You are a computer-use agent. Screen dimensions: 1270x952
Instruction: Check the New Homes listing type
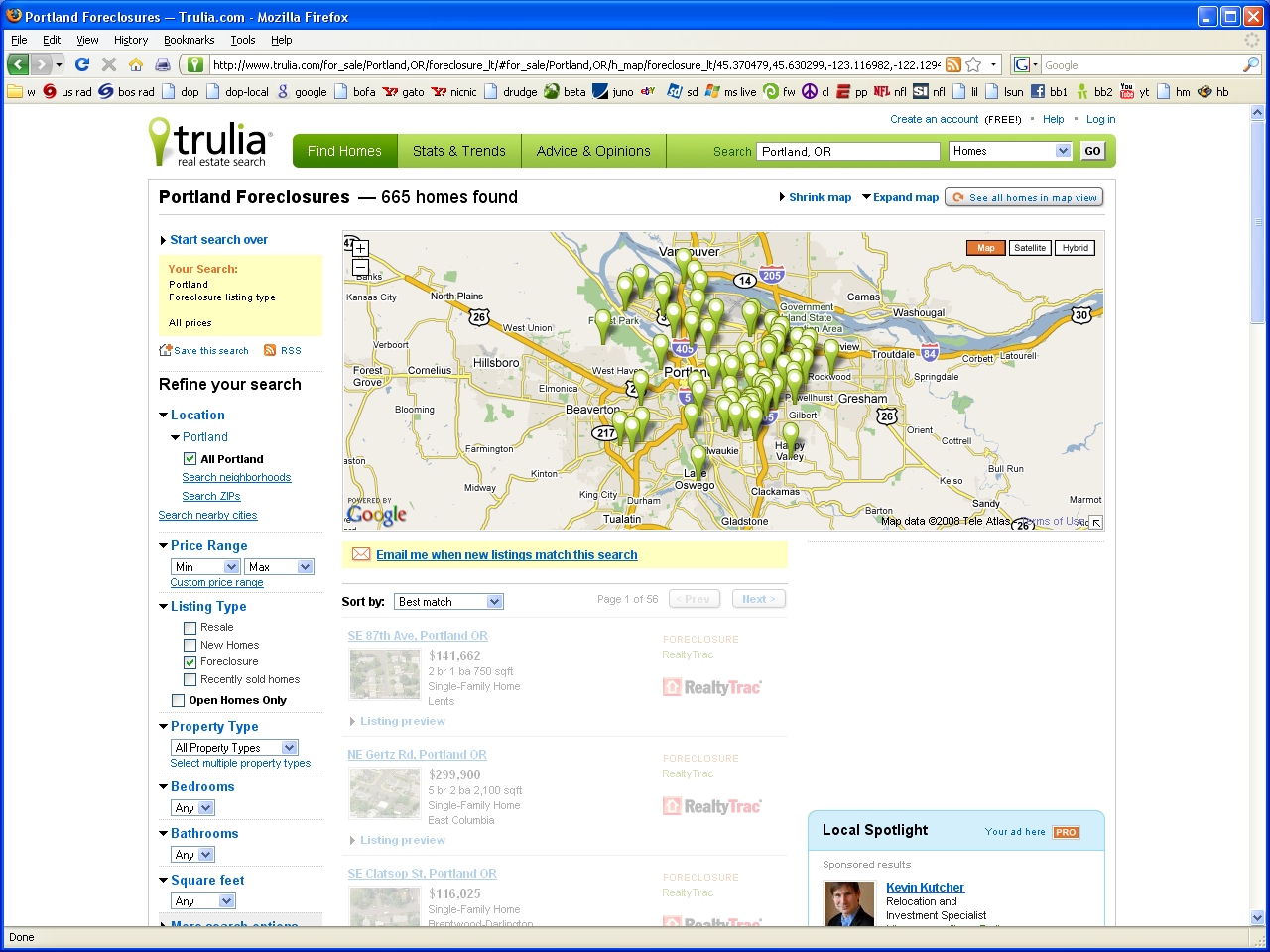[x=190, y=645]
